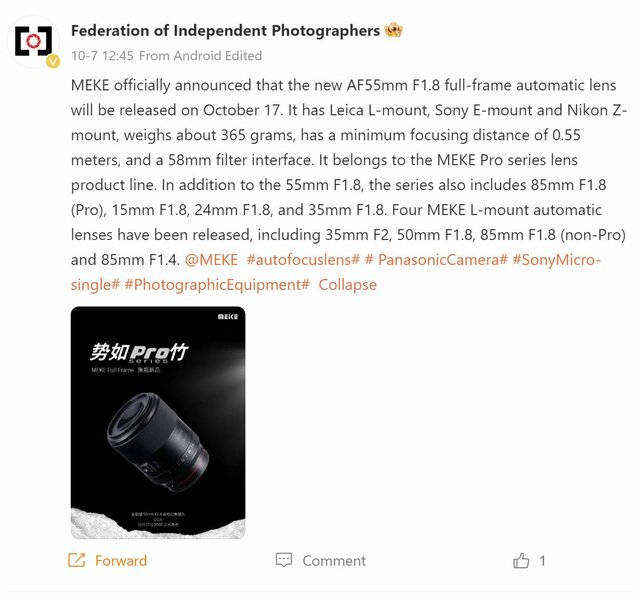Click the Forward share arrow icon
This screenshot has height=600, width=640.
click(76, 561)
